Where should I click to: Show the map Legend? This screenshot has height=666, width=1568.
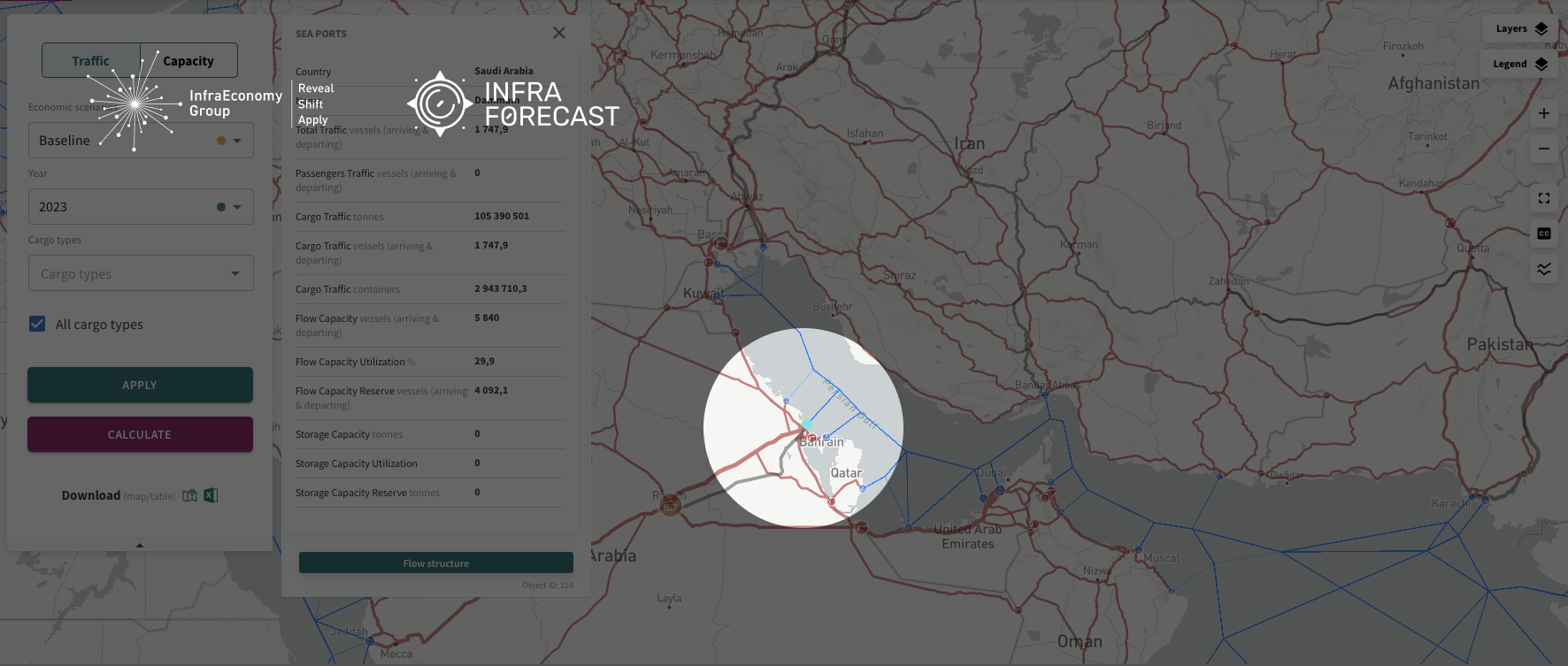[1518, 64]
